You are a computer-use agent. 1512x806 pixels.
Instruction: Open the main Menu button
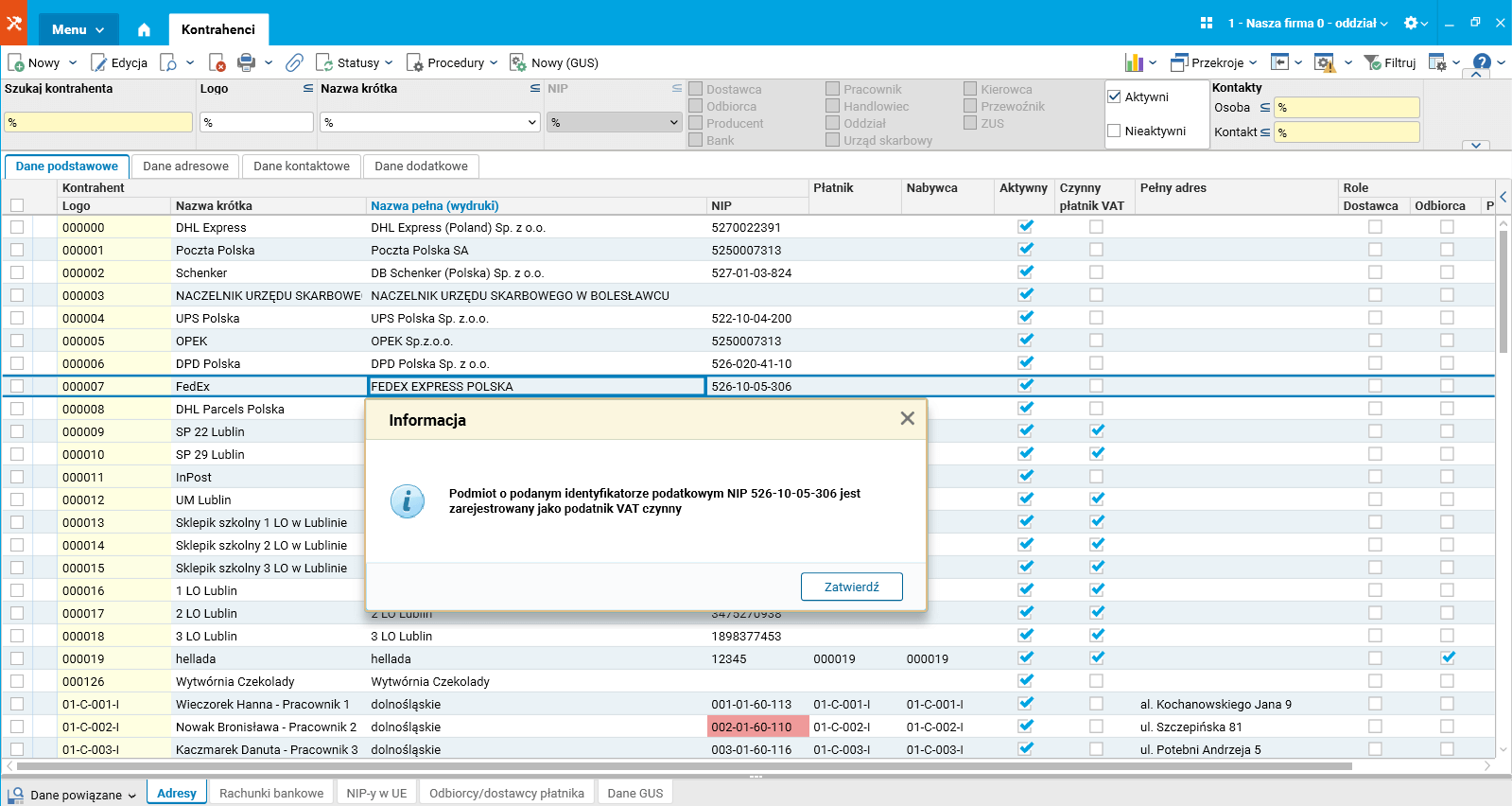(x=78, y=29)
